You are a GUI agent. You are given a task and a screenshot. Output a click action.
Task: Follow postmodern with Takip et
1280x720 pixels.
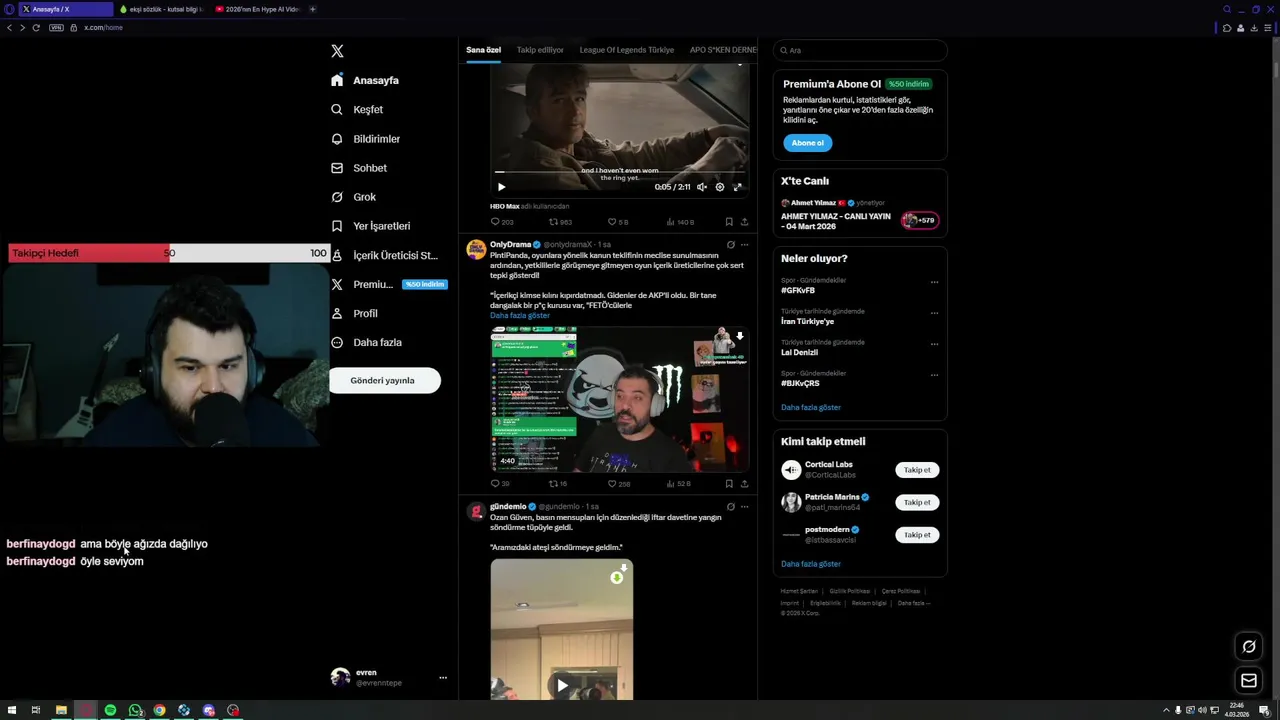917,535
